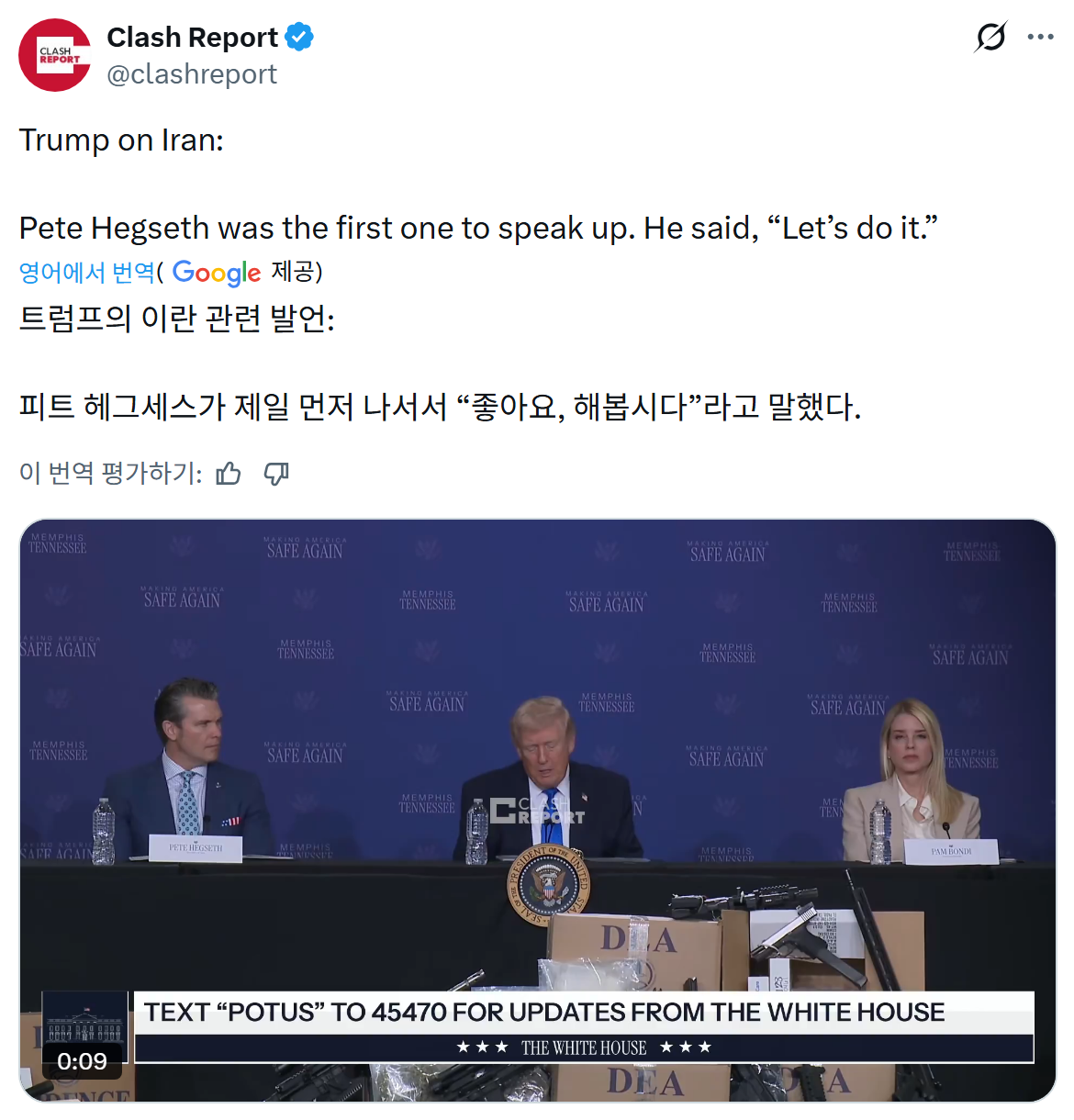Click the Pete Hegseth name placard

click(196, 848)
